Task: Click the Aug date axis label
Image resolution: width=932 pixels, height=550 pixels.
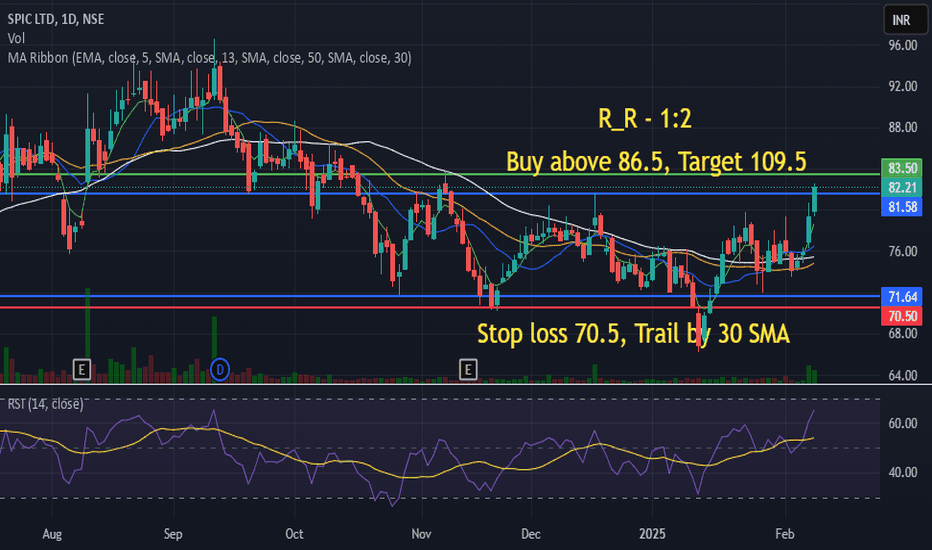Action: click(52, 534)
